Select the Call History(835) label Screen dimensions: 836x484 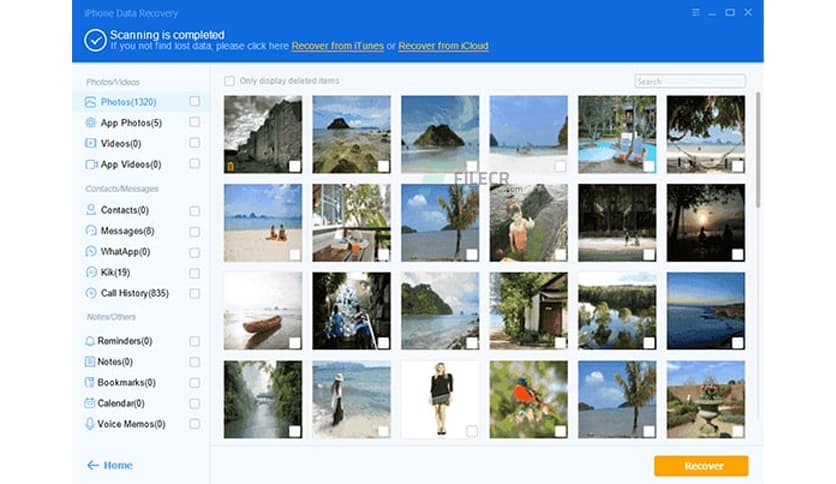click(x=135, y=293)
